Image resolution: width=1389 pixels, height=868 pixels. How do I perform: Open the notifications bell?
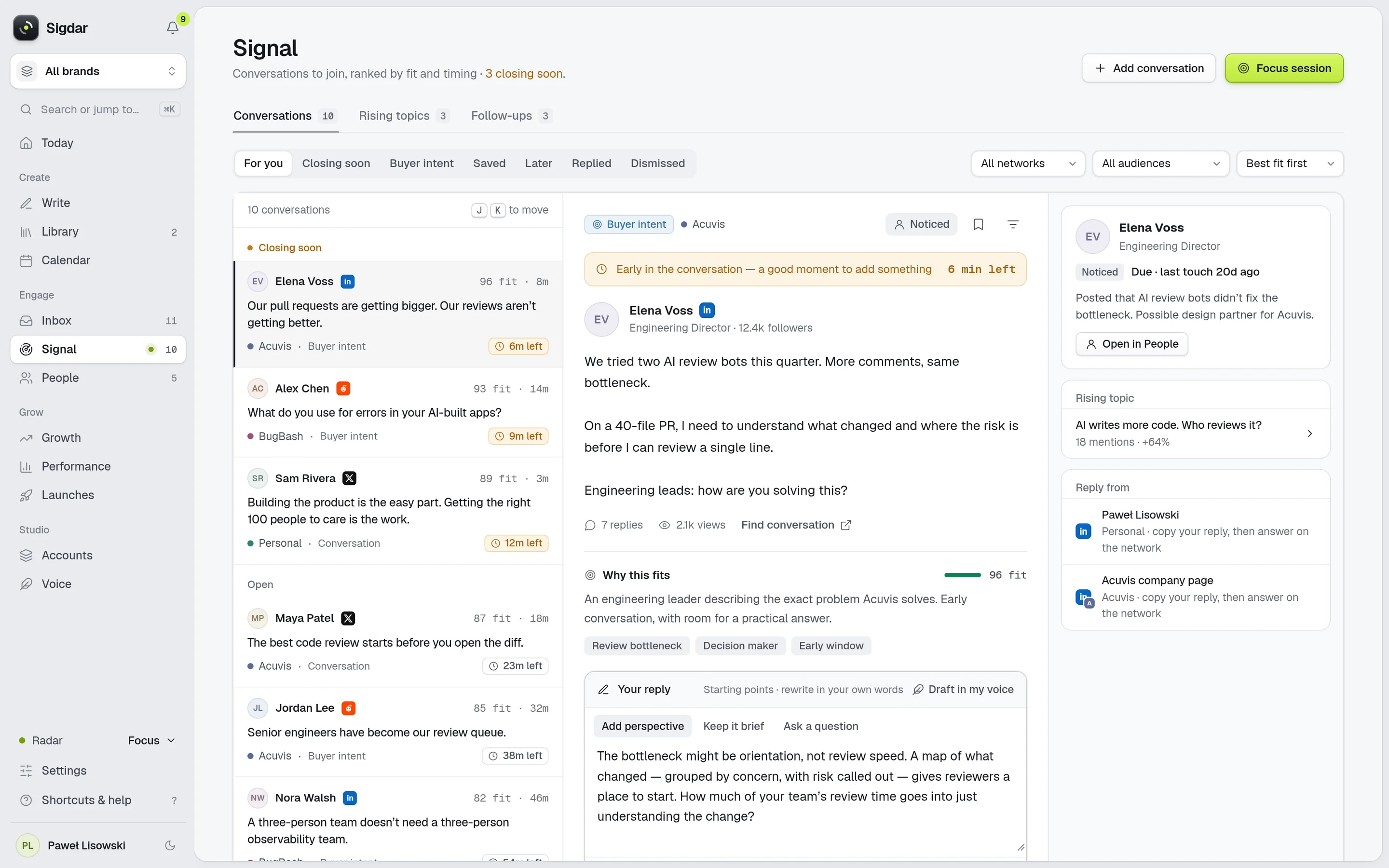pyautogui.click(x=172, y=27)
